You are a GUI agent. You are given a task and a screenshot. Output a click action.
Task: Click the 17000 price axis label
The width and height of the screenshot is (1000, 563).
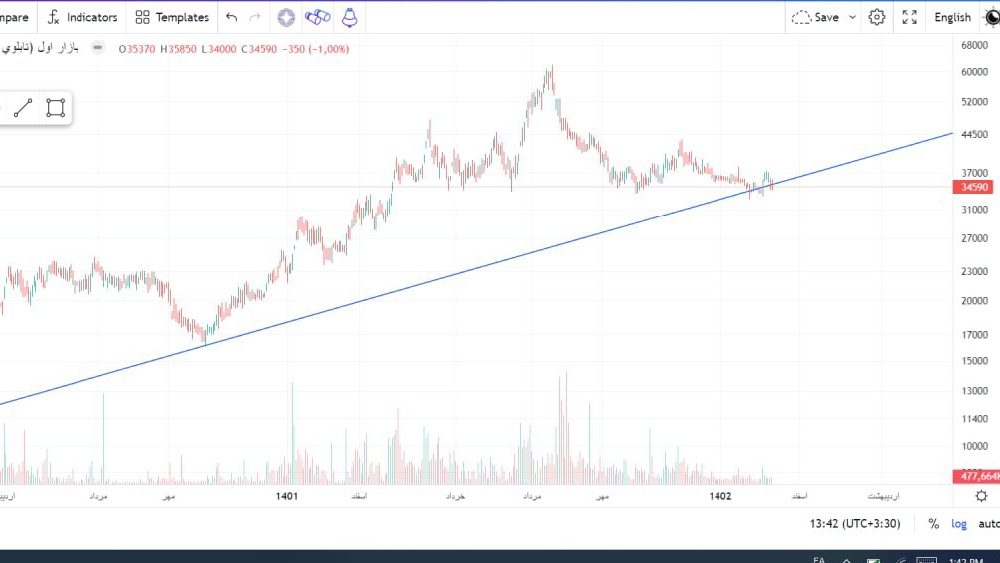[x=974, y=335]
